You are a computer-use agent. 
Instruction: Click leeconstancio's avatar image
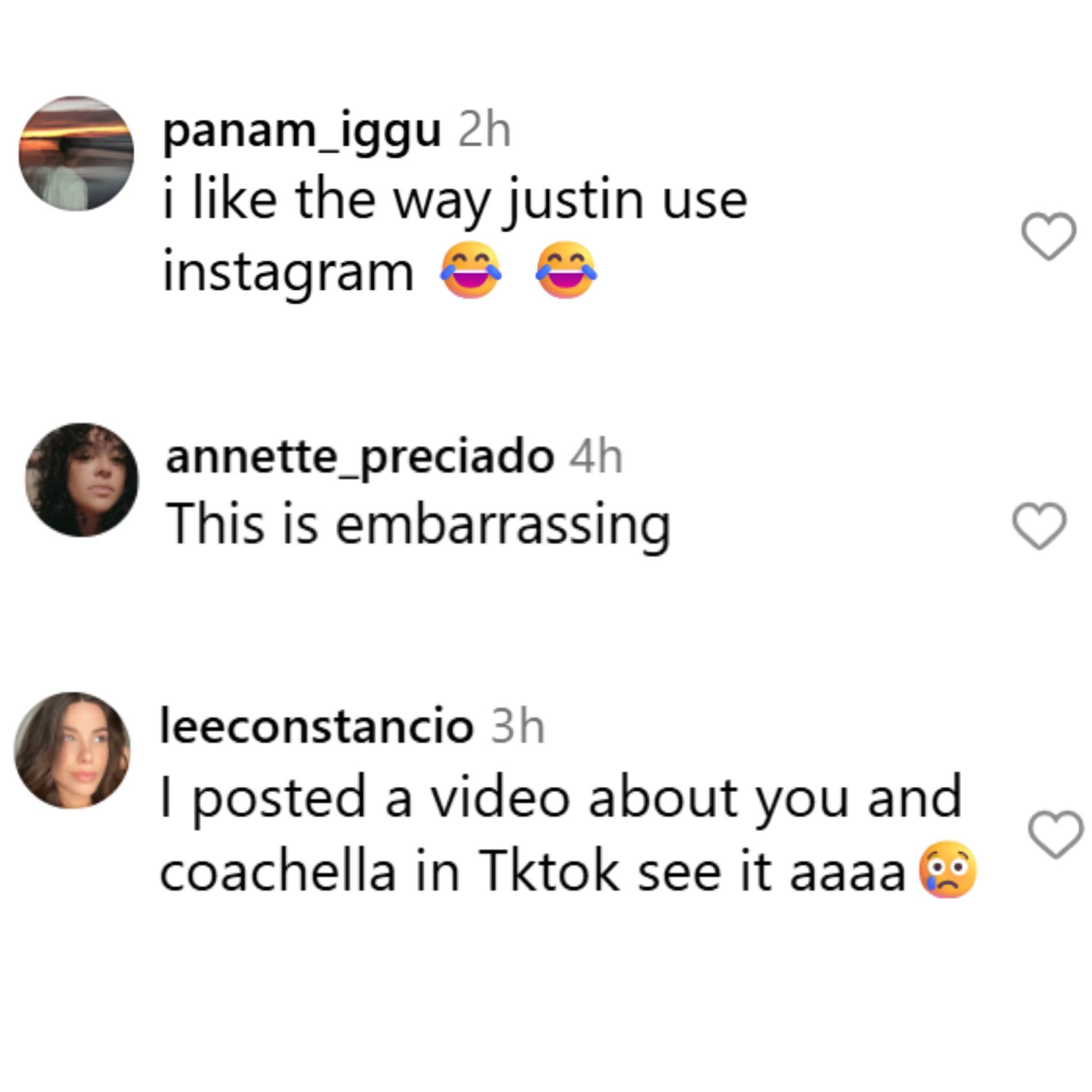(x=72, y=750)
